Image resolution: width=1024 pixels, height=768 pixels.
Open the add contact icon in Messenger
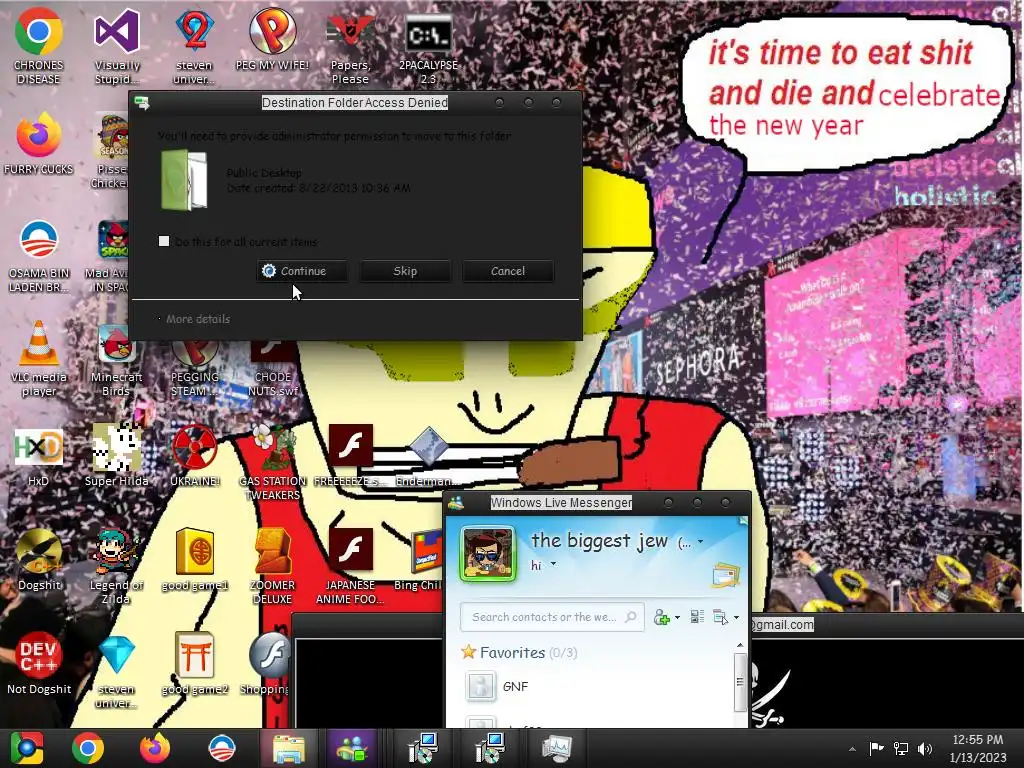tap(662, 617)
